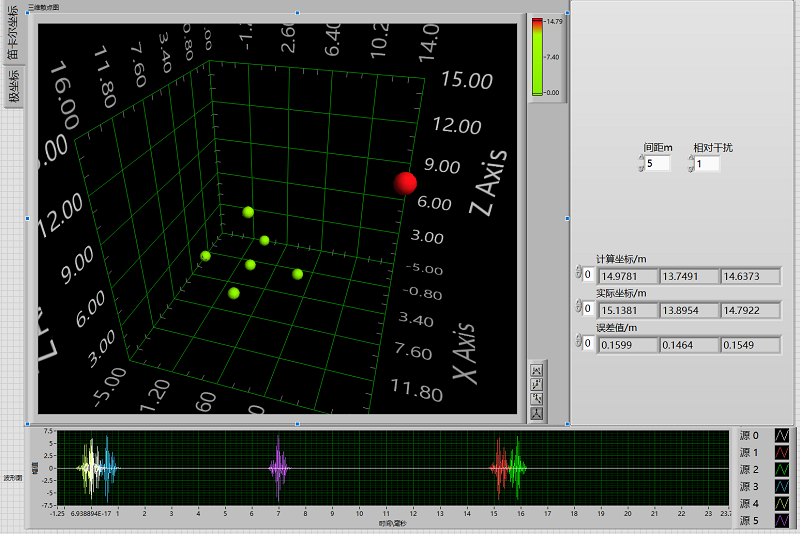800x534 pixels.
Task: Select the bottom 3D perspective view icon
Action: (x=536, y=413)
